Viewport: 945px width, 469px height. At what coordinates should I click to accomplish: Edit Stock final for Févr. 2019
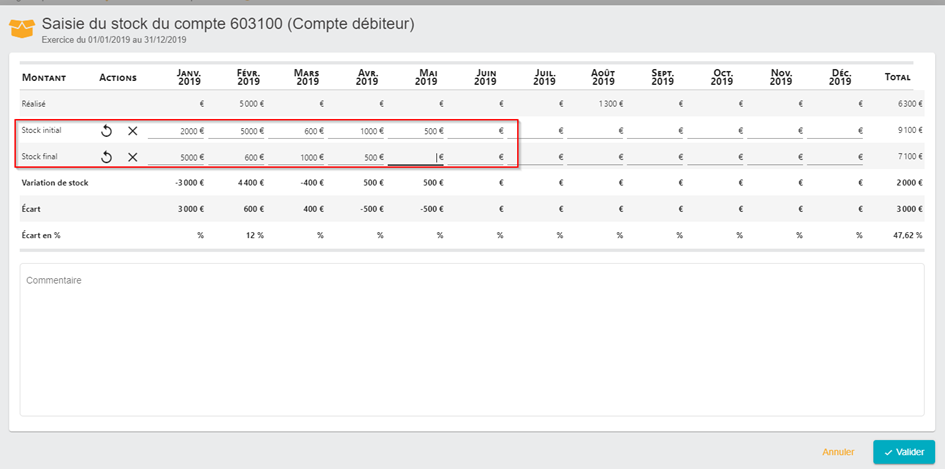pyautogui.click(x=236, y=157)
